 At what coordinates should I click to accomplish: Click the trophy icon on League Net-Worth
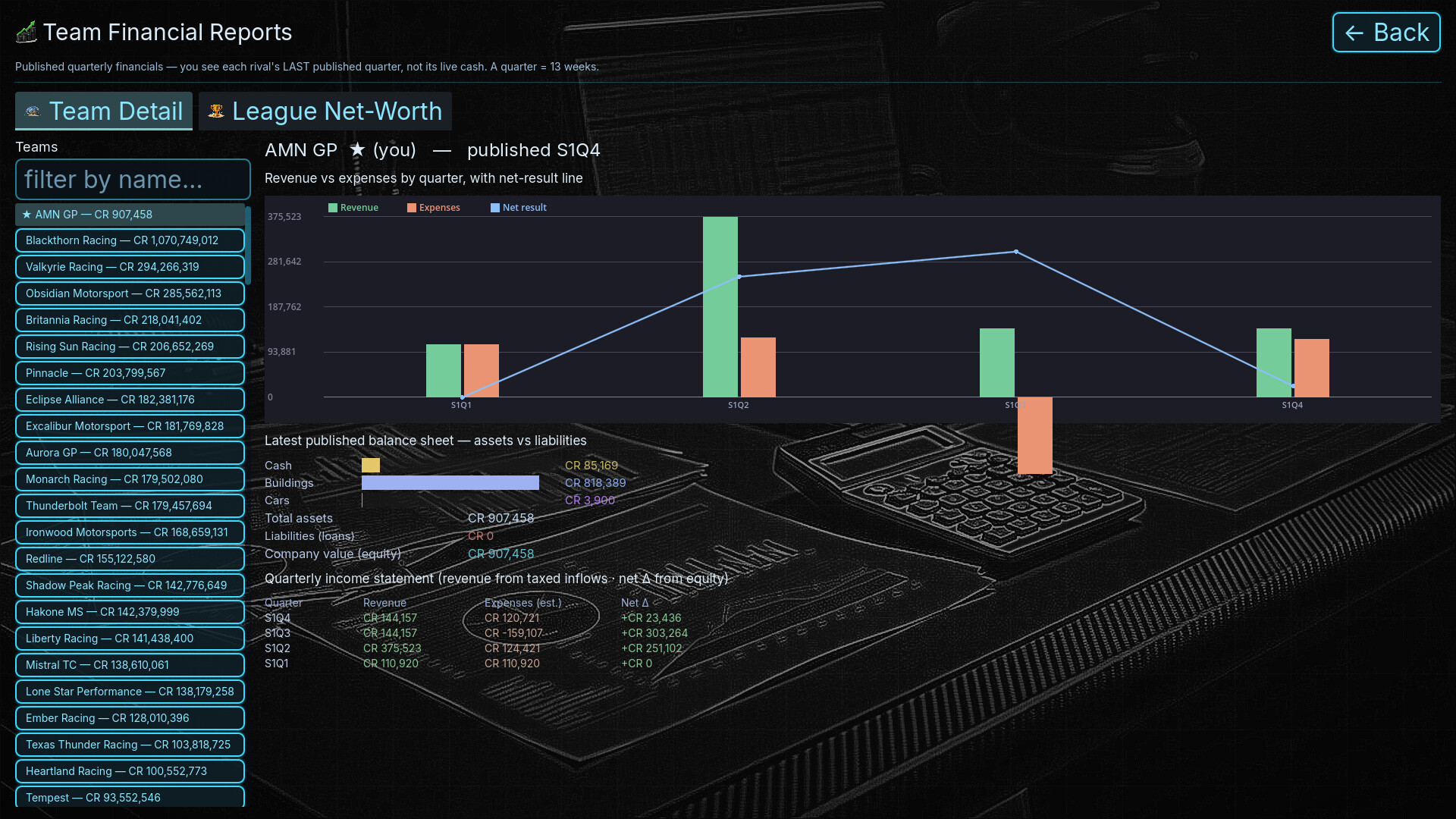click(216, 111)
